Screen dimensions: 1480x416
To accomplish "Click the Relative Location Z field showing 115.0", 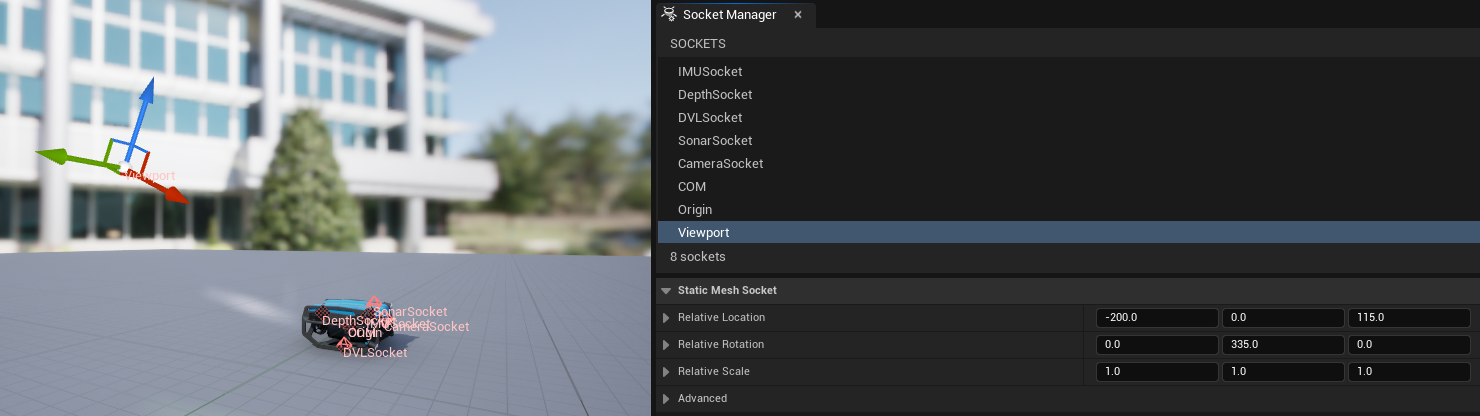I will tap(1409, 318).
